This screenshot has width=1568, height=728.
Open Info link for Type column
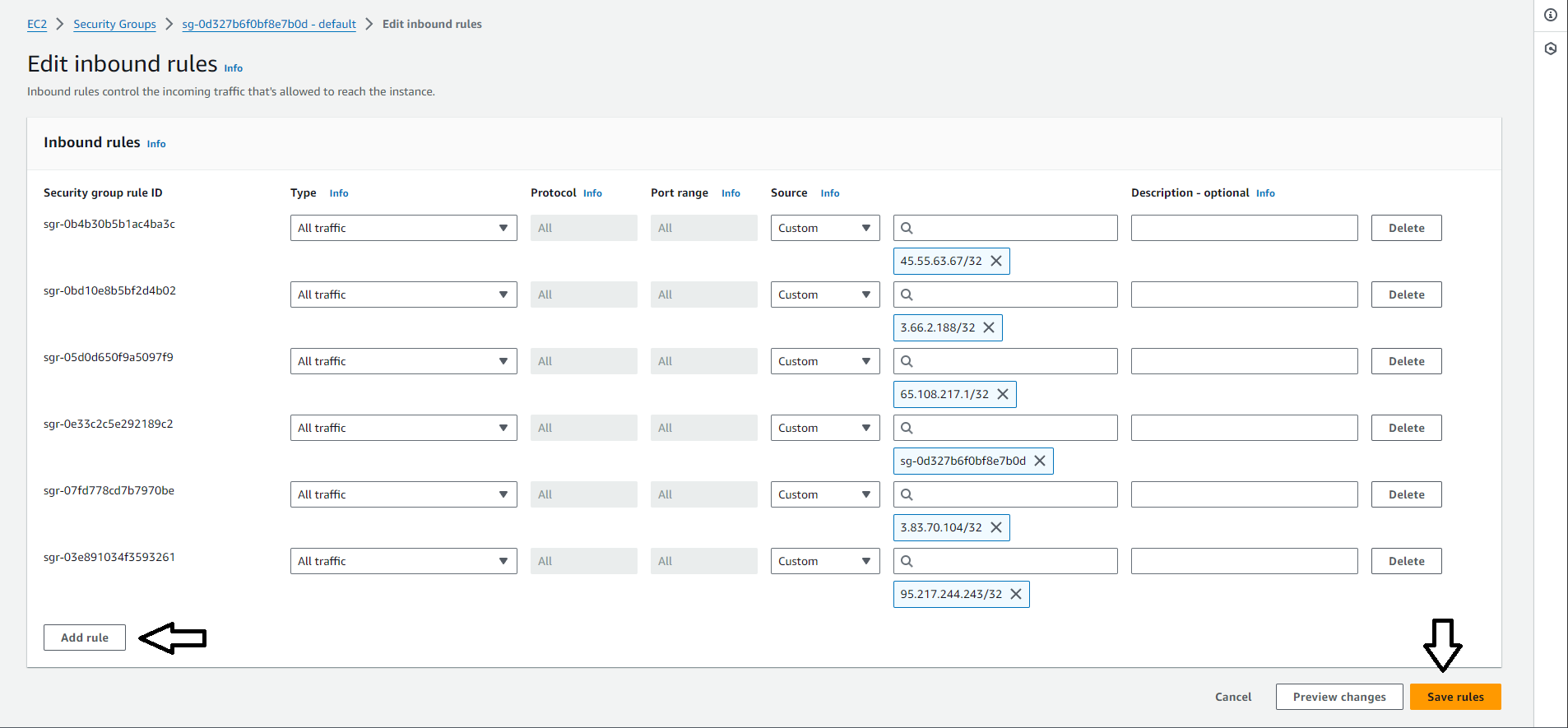(339, 193)
